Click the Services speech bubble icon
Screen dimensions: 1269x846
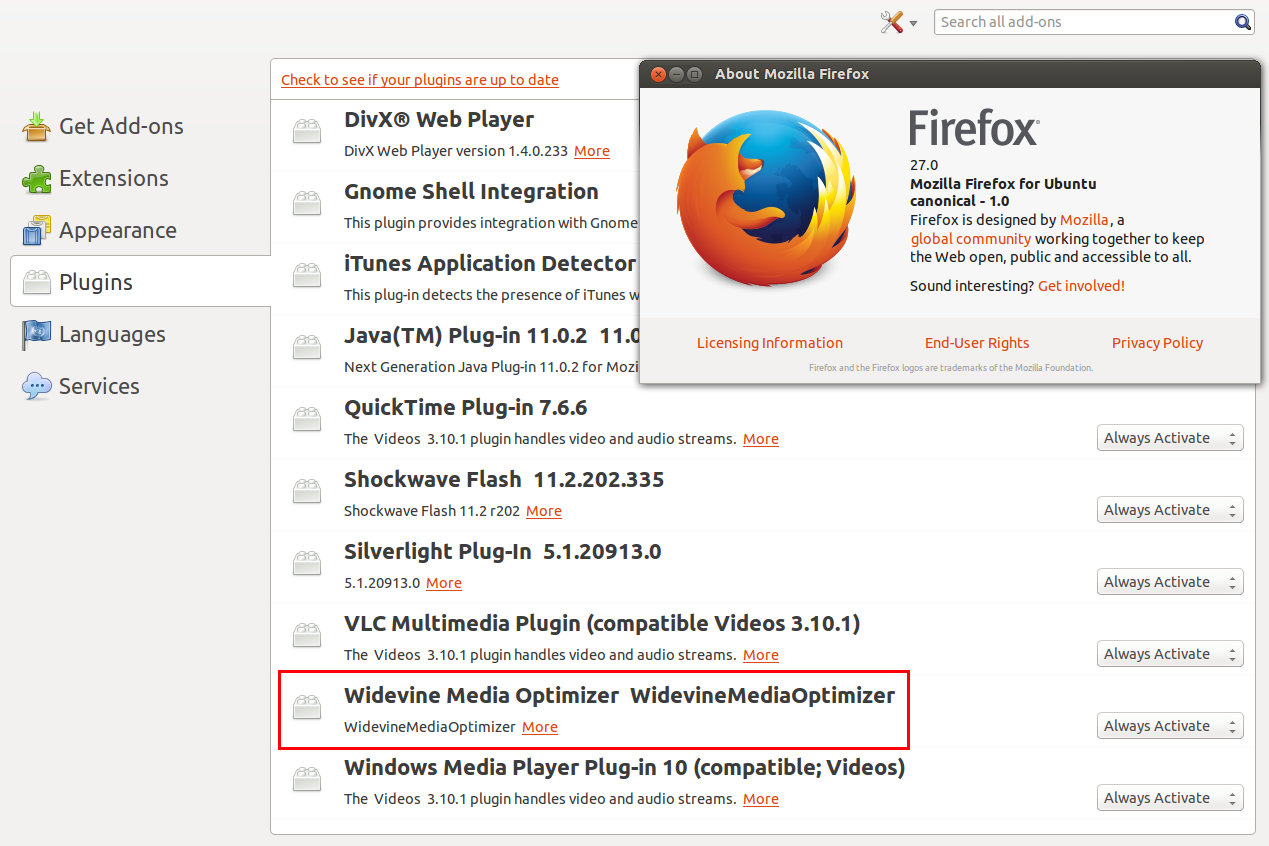[37, 386]
